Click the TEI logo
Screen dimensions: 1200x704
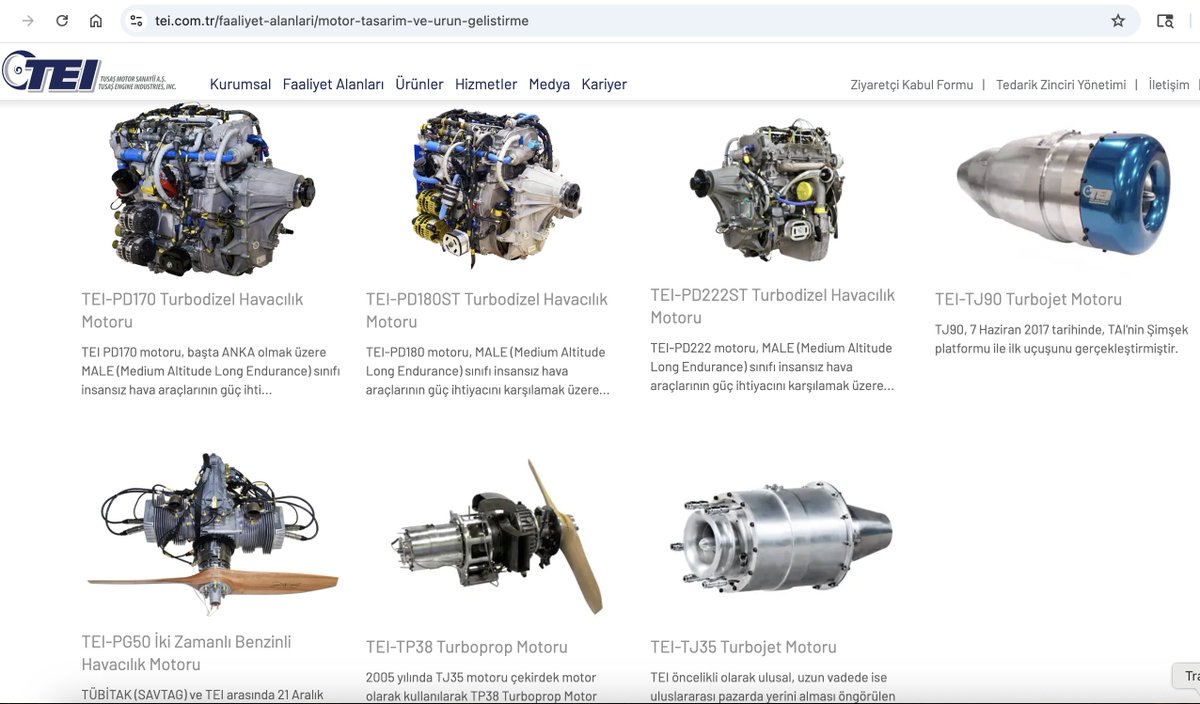coord(89,72)
